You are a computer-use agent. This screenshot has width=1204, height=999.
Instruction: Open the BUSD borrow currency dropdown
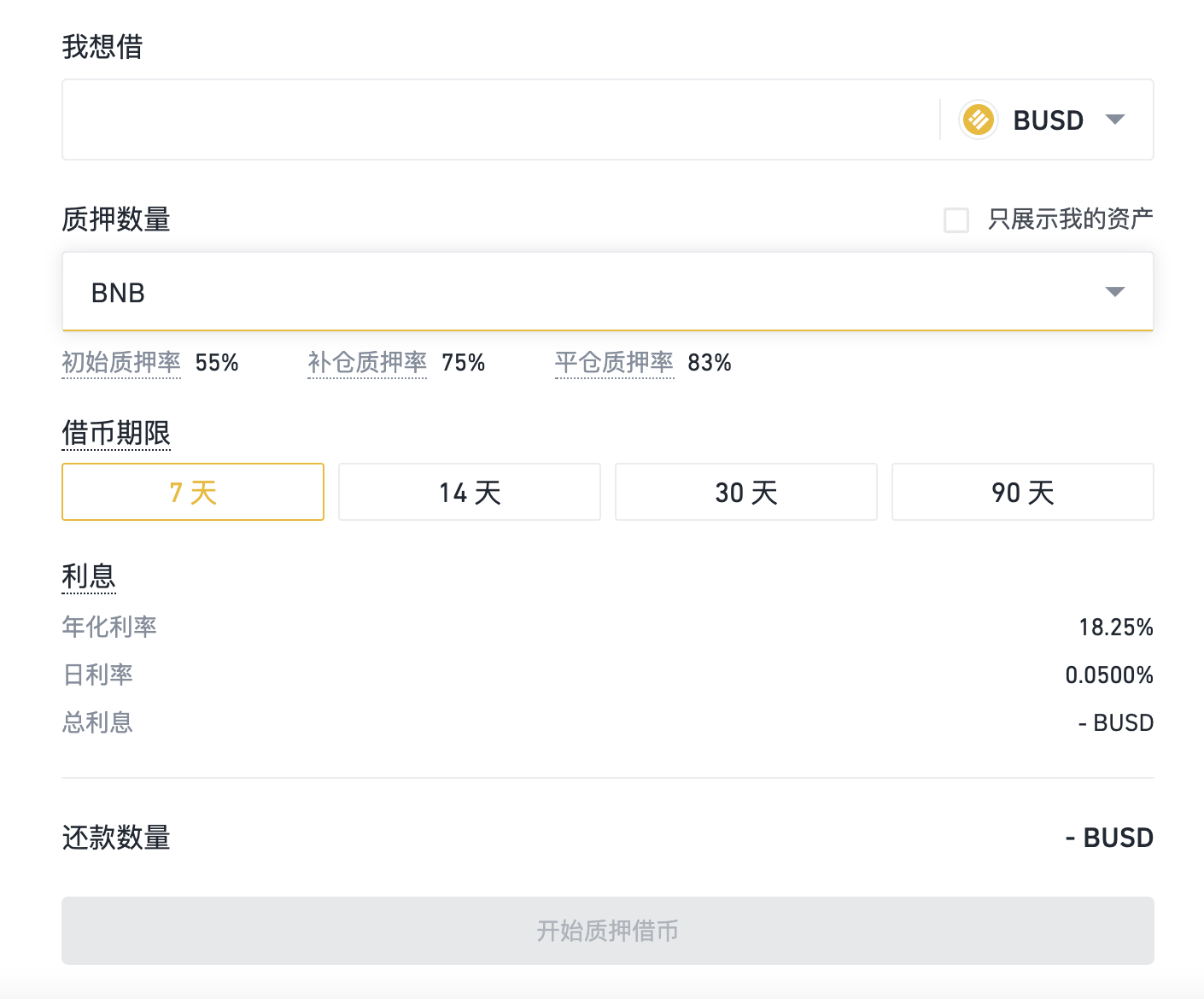click(x=1115, y=120)
